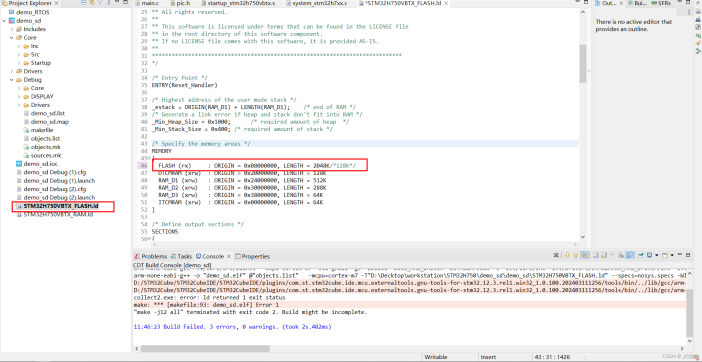Click green-check console icon in build console toolbar
The height and width of the screenshot is (362, 702).
pos(641,256)
